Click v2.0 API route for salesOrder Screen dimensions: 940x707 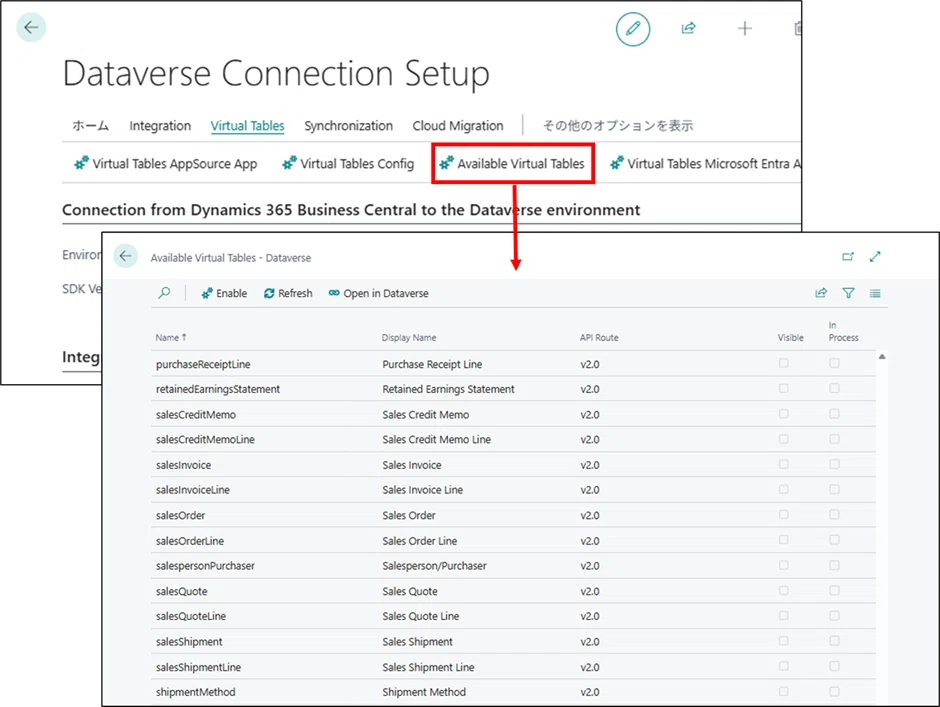590,515
